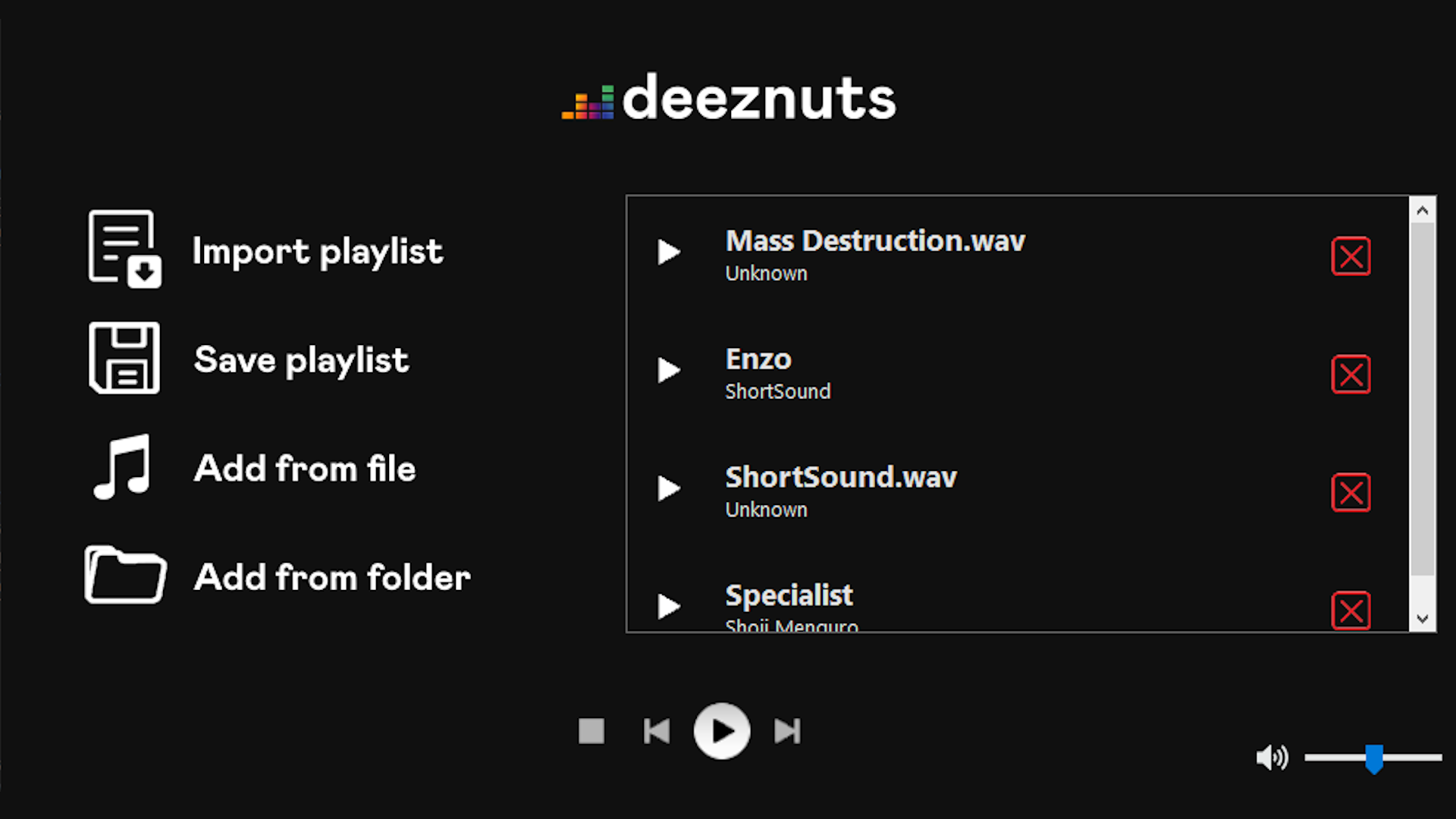Image resolution: width=1456 pixels, height=819 pixels.
Task: Click the volume slider handle
Action: [x=1373, y=758]
